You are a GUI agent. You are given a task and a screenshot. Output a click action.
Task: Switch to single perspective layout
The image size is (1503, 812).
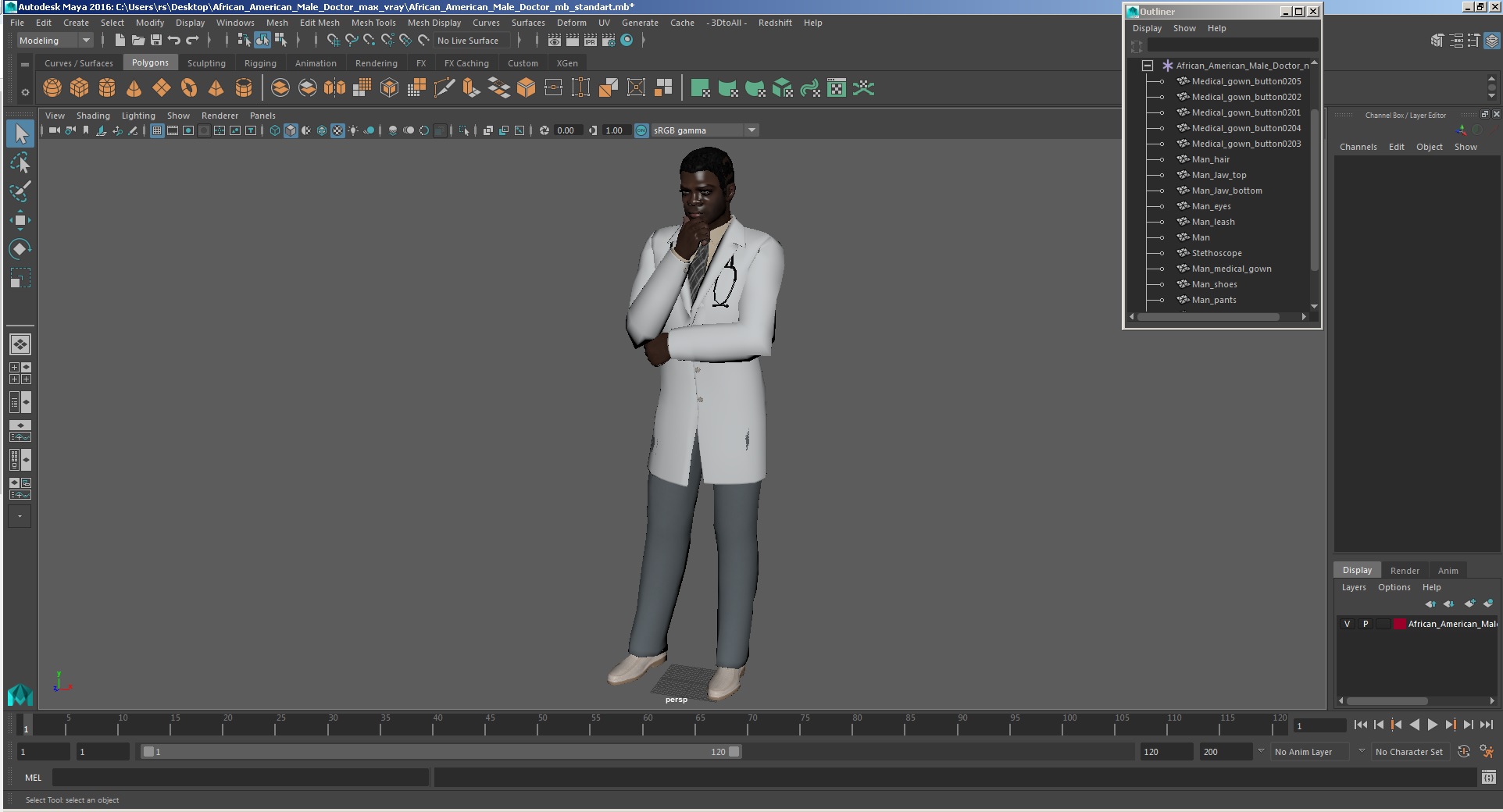tap(20, 344)
